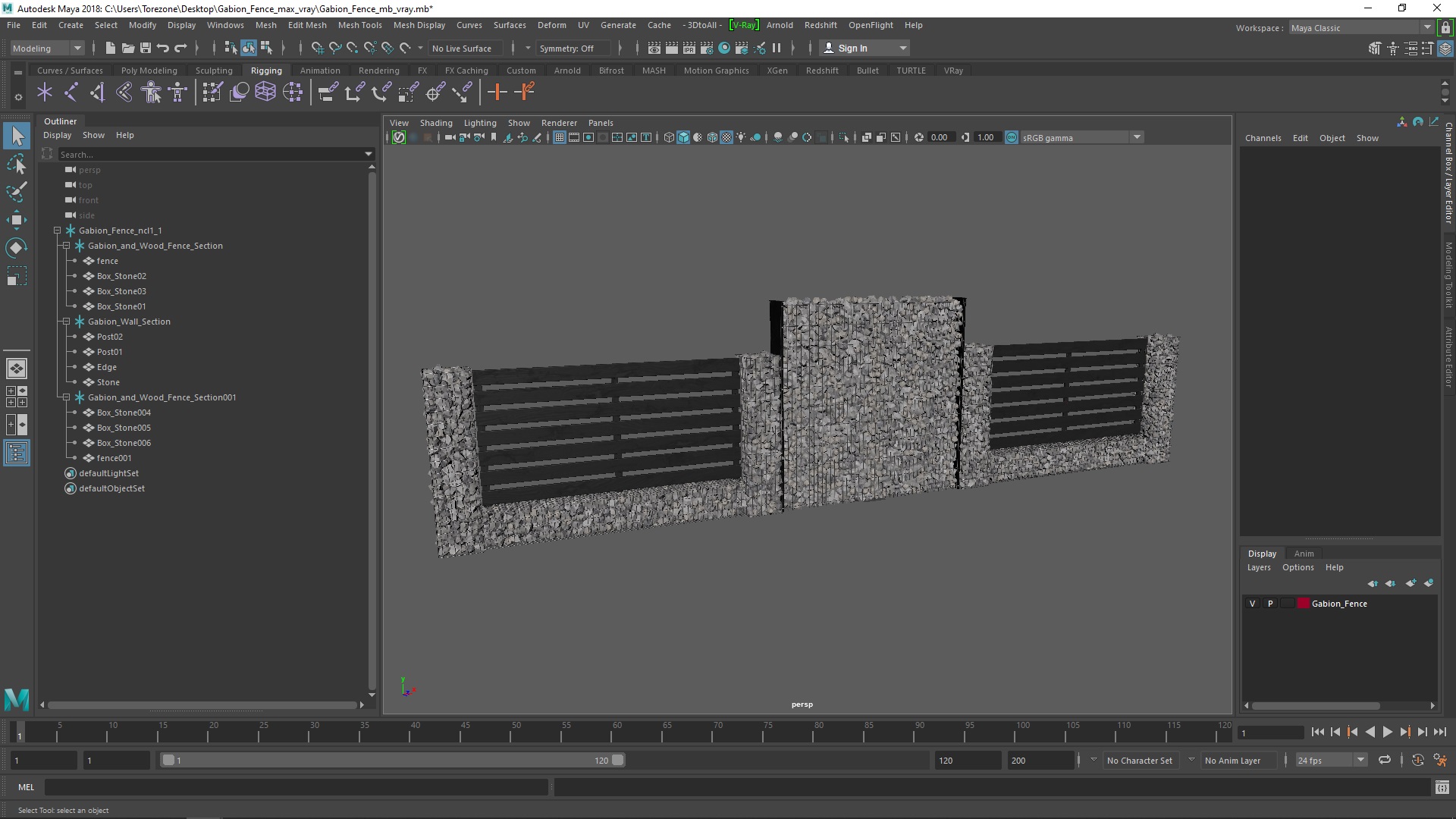Click the Create joints shelf icon
1456x819 pixels.
coord(71,93)
